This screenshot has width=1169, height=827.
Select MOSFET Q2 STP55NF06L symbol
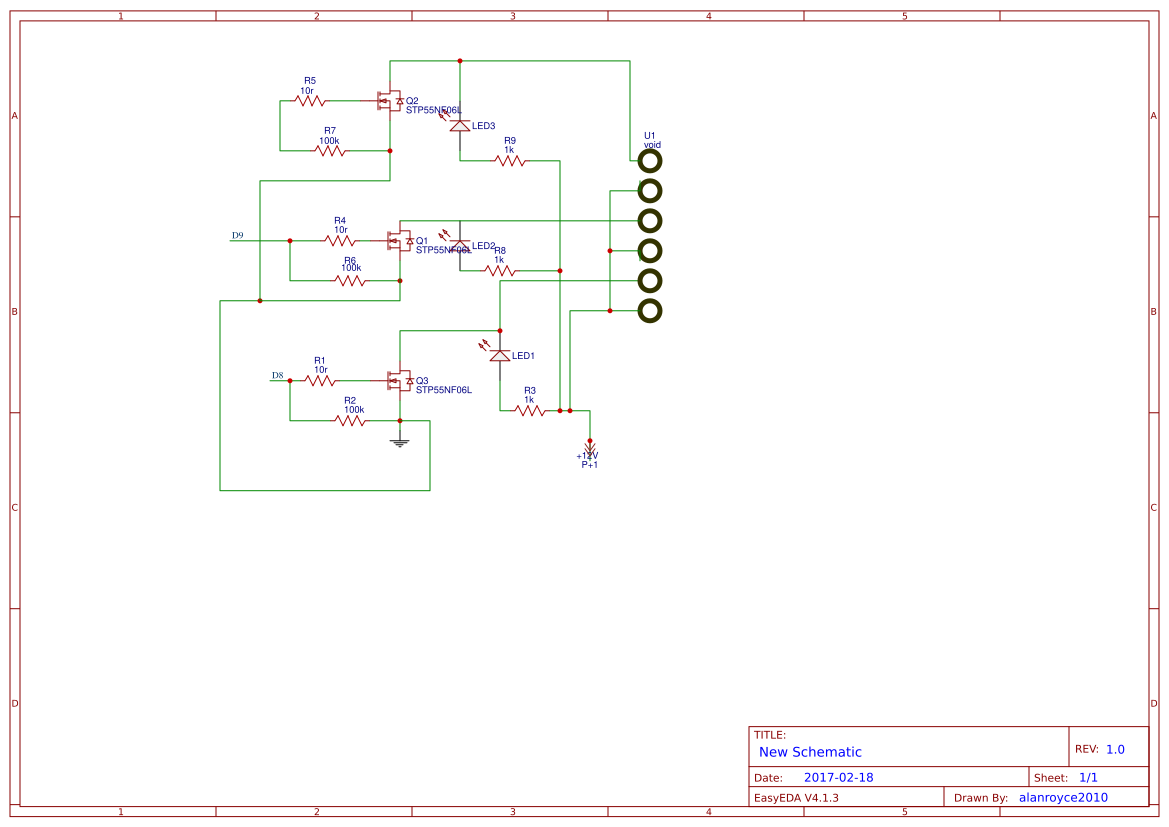pos(392,102)
